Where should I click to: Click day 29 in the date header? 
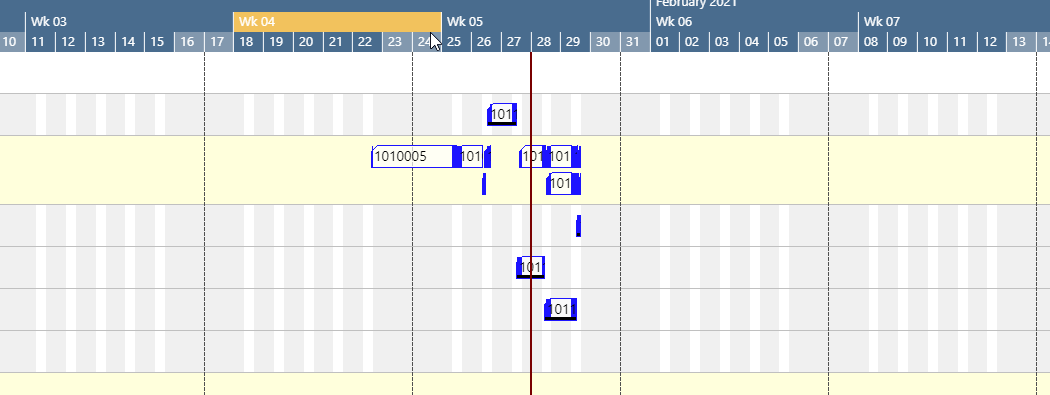[575, 42]
